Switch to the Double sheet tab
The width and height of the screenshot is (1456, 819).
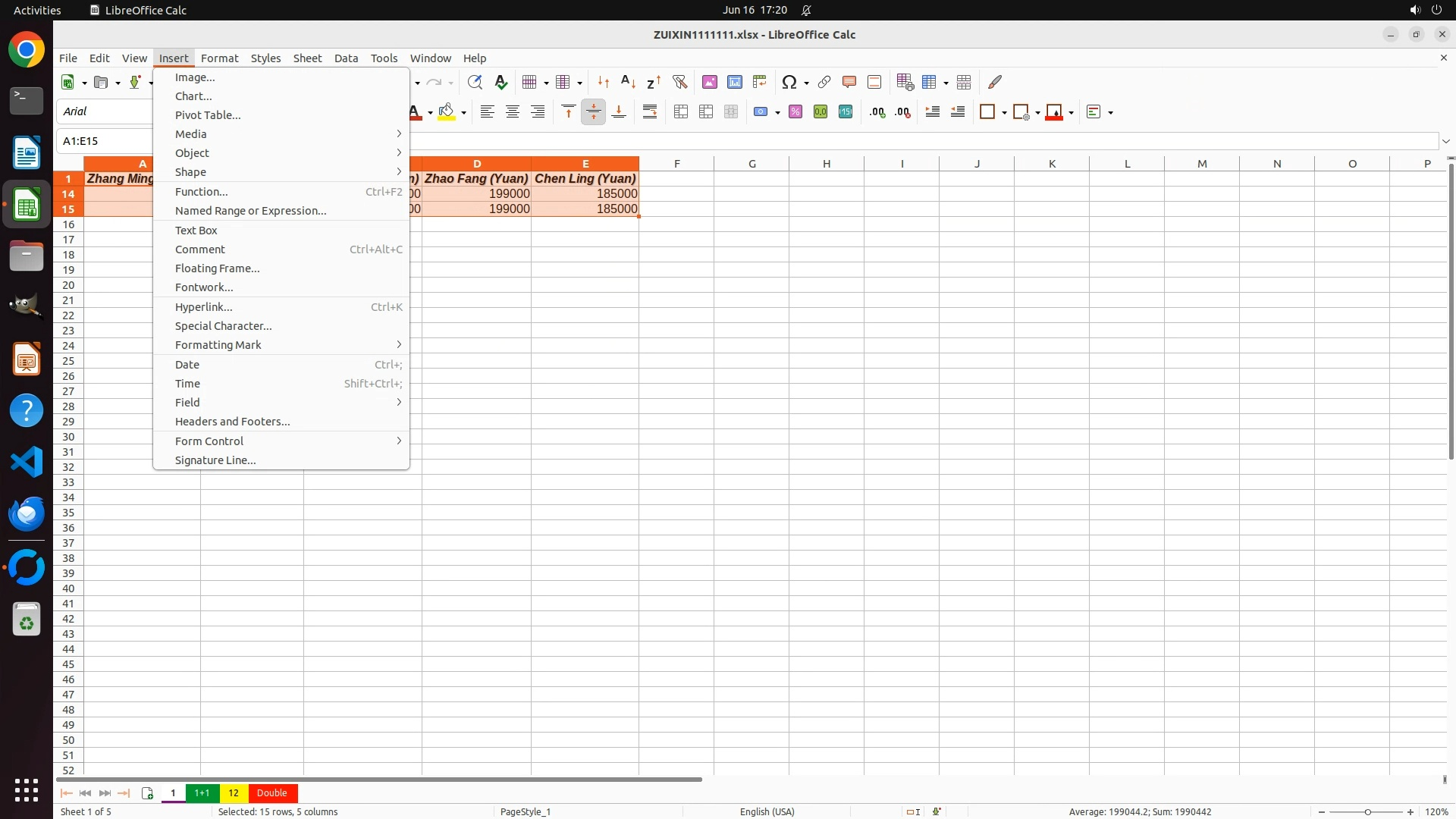pyautogui.click(x=271, y=793)
